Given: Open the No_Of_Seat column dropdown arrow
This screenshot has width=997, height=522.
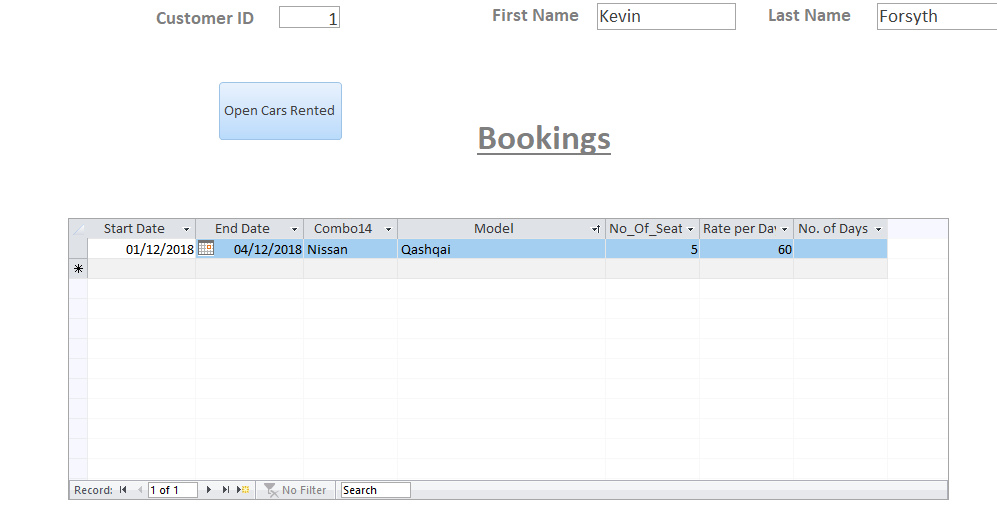Looking at the screenshot, I should 691,230.
